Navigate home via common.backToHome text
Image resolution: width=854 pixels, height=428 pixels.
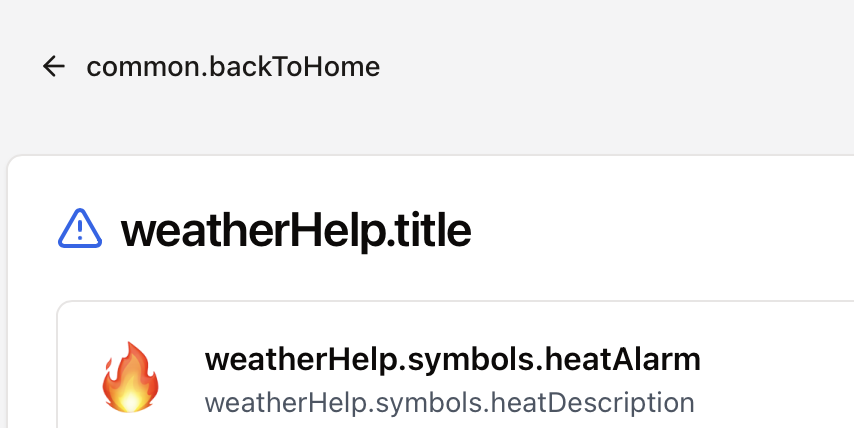coord(232,67)
